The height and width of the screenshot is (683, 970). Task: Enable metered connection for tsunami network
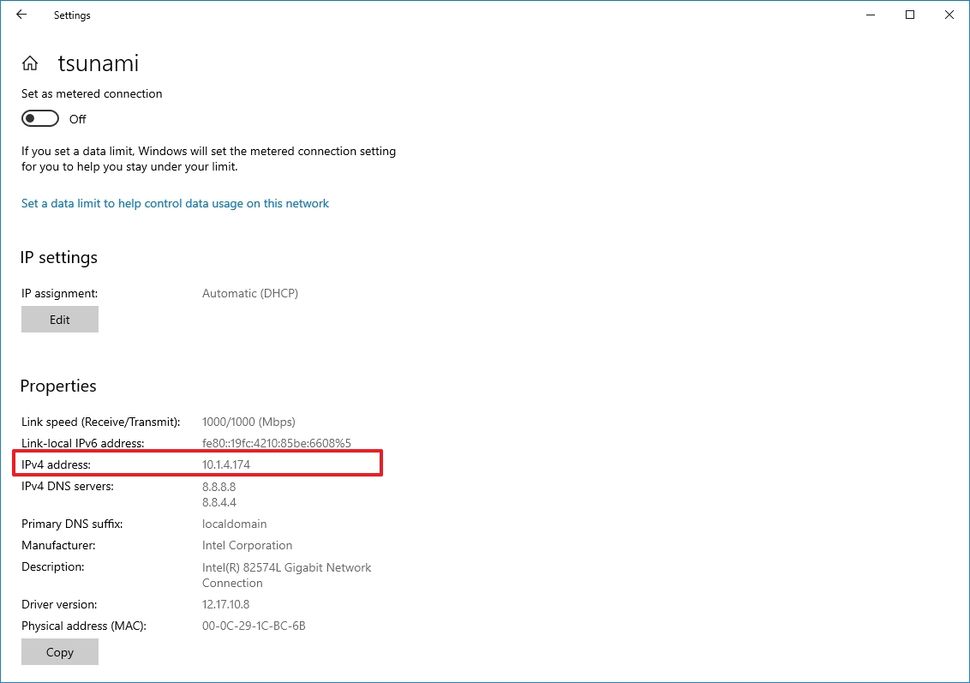pos(39,118)
